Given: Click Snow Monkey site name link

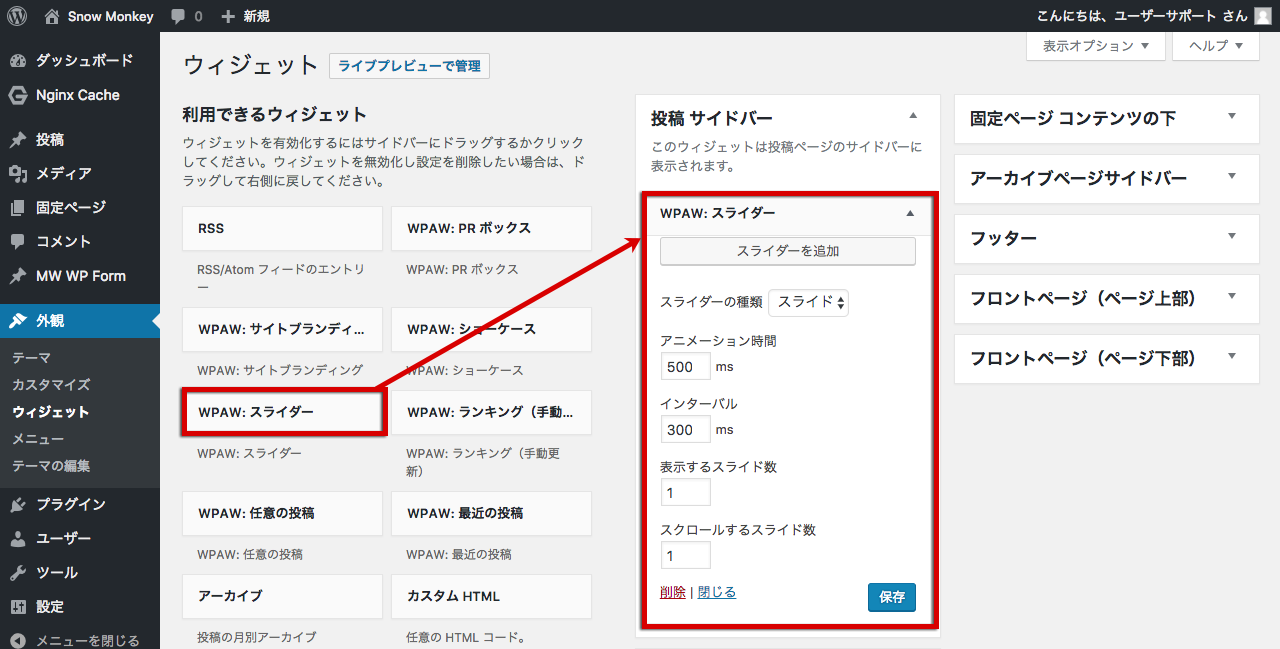Looking at the screenshot, I should tap(111, 16).
